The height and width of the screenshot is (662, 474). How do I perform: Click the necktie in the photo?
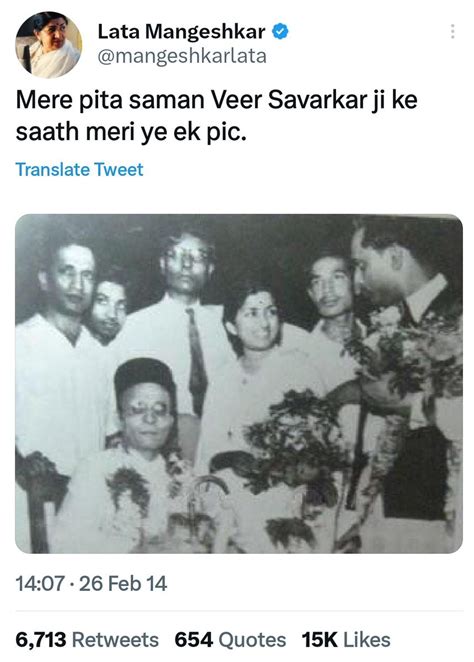click(196, 357)
